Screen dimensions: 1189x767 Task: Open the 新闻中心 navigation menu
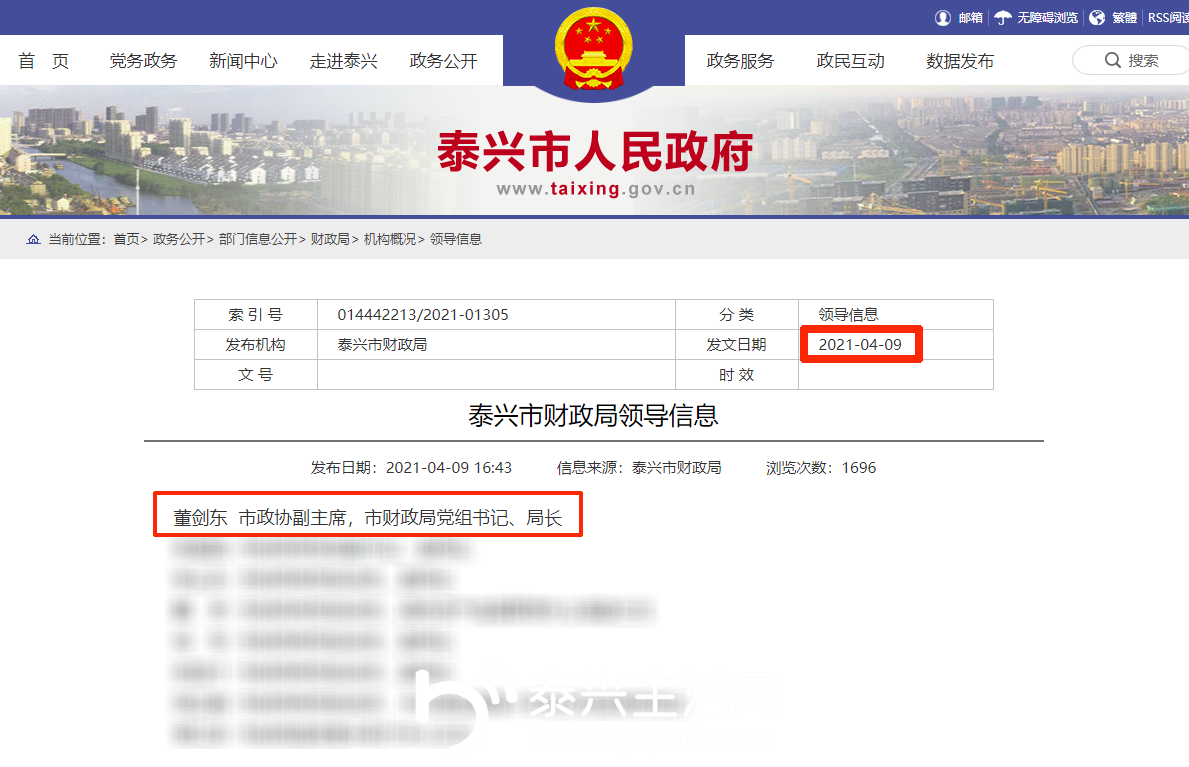coord(243,60)
